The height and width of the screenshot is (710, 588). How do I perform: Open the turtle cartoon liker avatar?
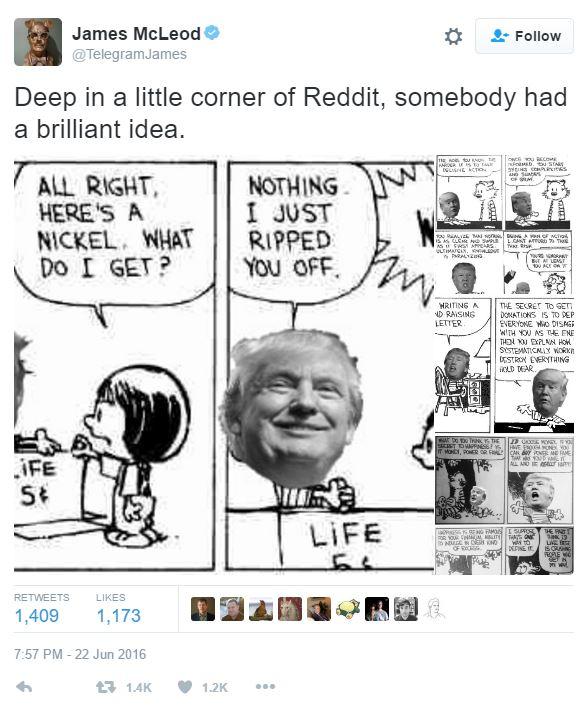point(348,609)
